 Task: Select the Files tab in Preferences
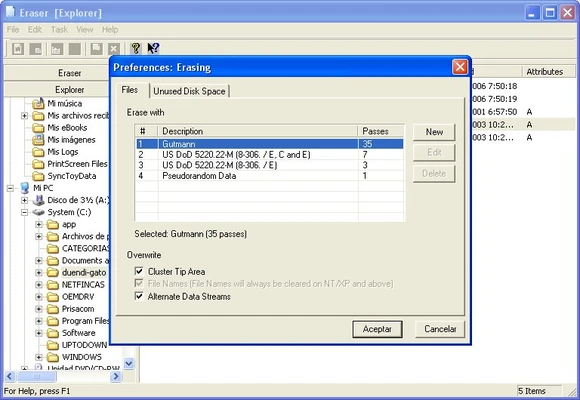130,90
